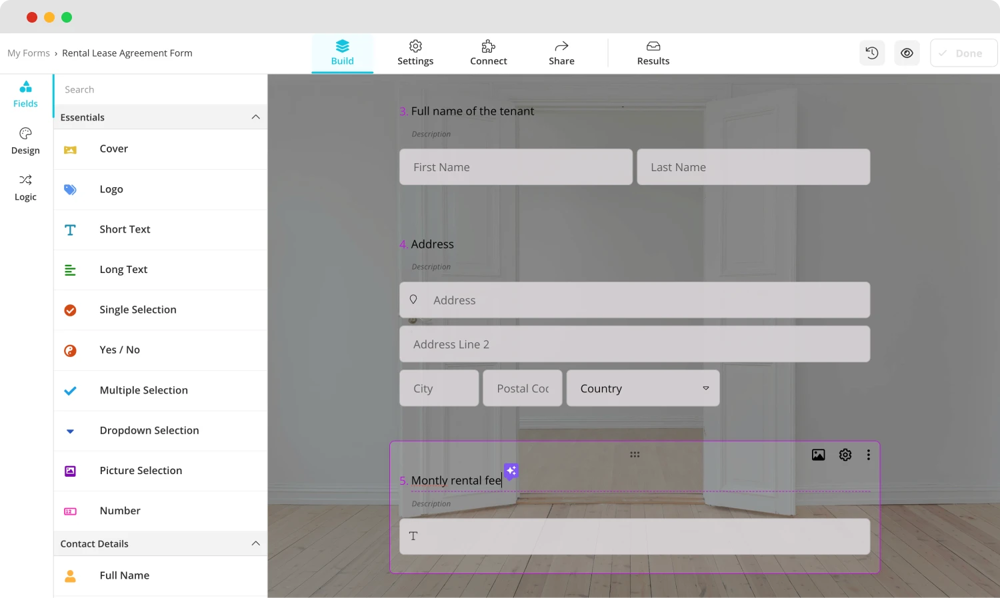Open the Results tab
The image size is (1000, 598).
pos(652,52)
